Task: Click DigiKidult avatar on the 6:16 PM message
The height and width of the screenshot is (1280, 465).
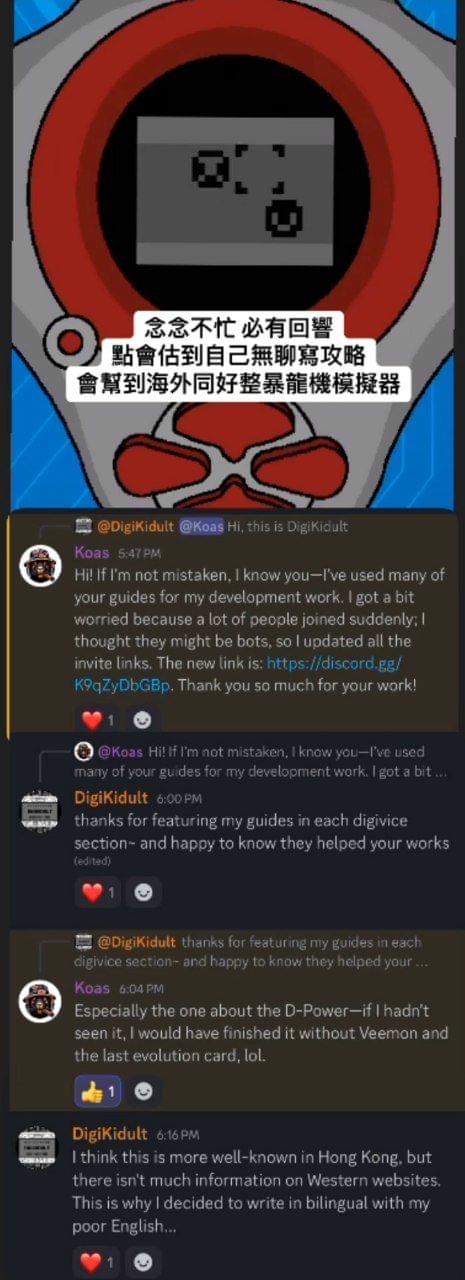Action: 41,1146
